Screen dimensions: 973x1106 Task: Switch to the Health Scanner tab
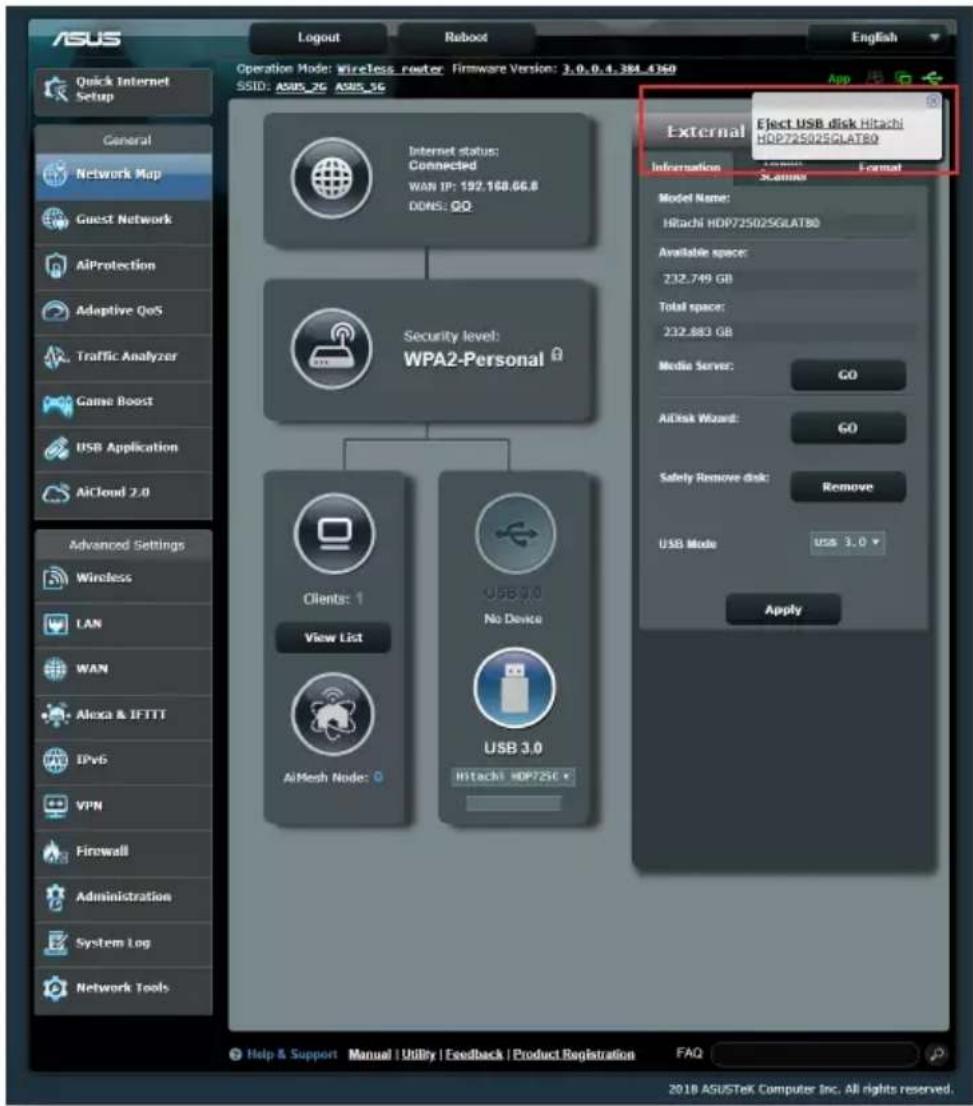(x=783, y=171)
